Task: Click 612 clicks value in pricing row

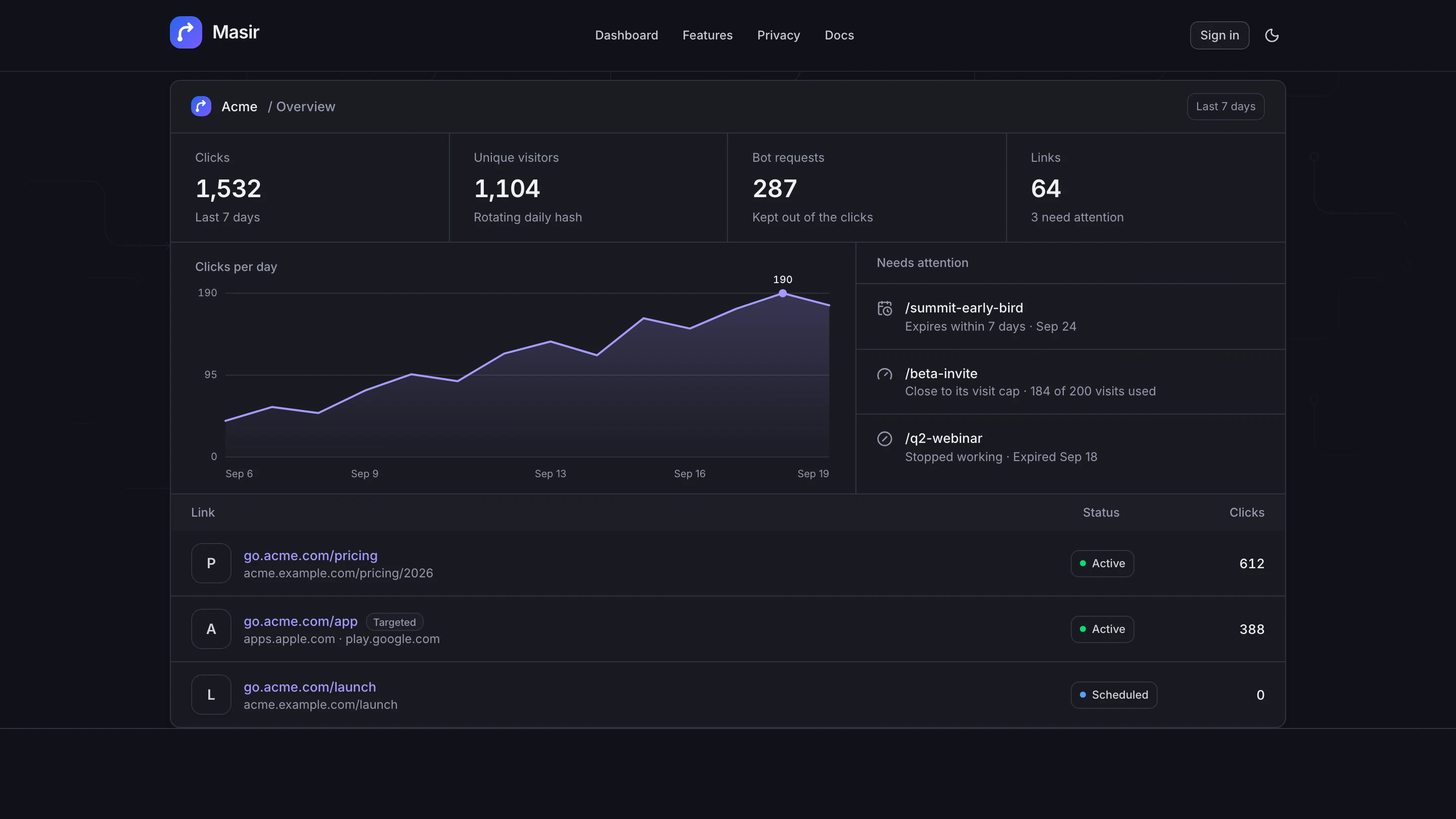Action: point(1251,564)
